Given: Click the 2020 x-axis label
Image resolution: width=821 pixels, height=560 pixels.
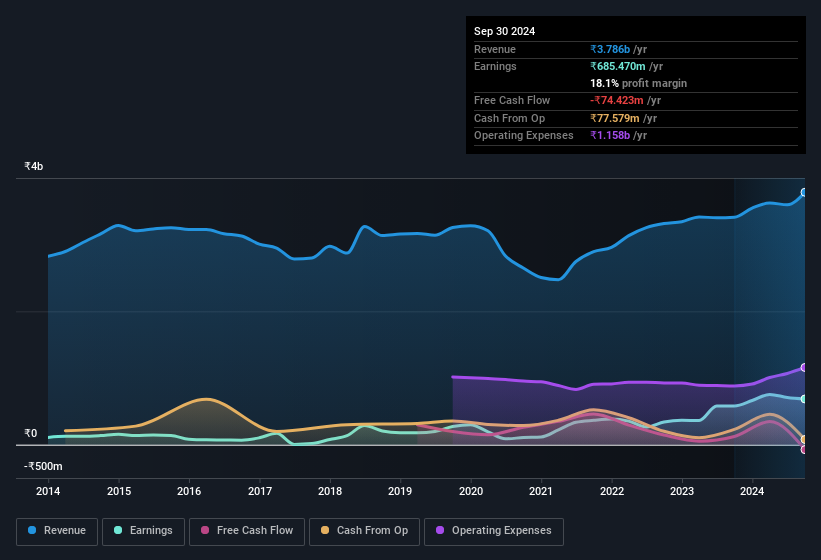Looking at the screenshot, I should (x=471, y=491).
